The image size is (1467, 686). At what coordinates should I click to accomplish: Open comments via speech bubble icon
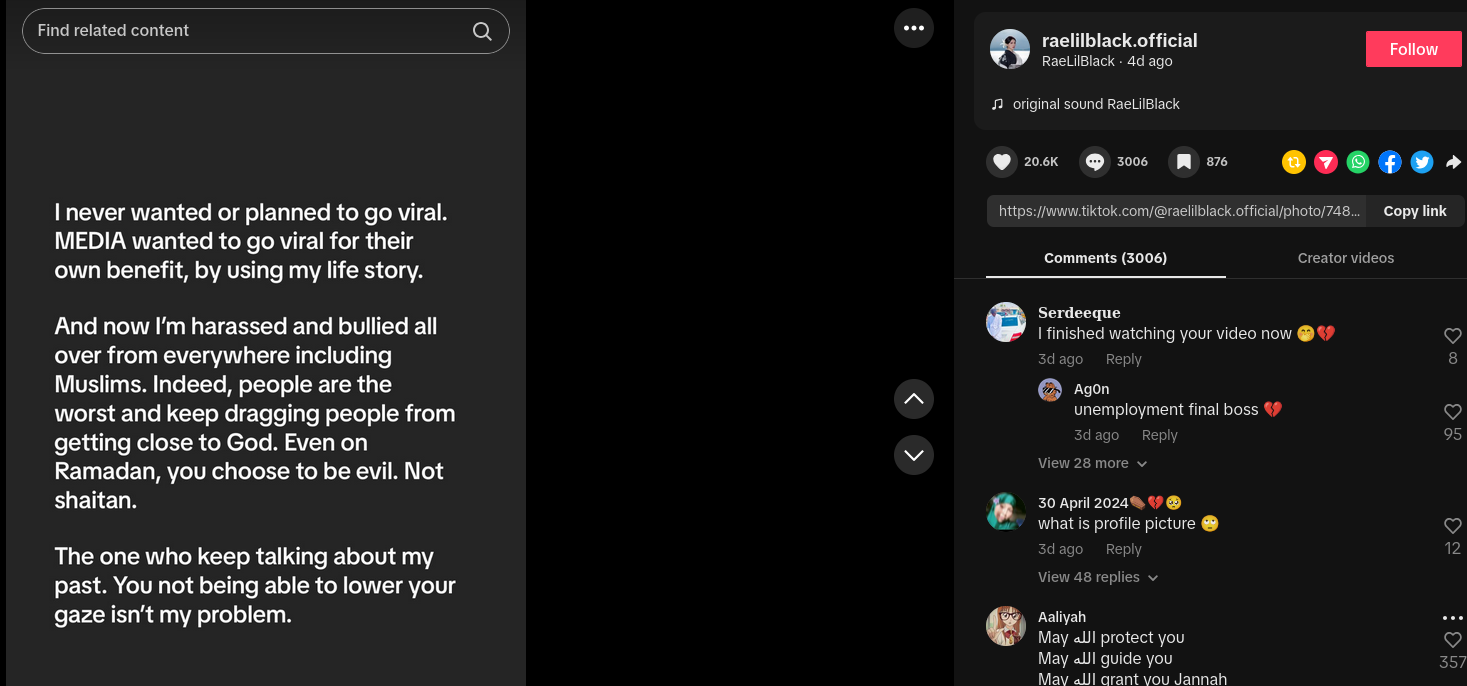click(1095, 162)
